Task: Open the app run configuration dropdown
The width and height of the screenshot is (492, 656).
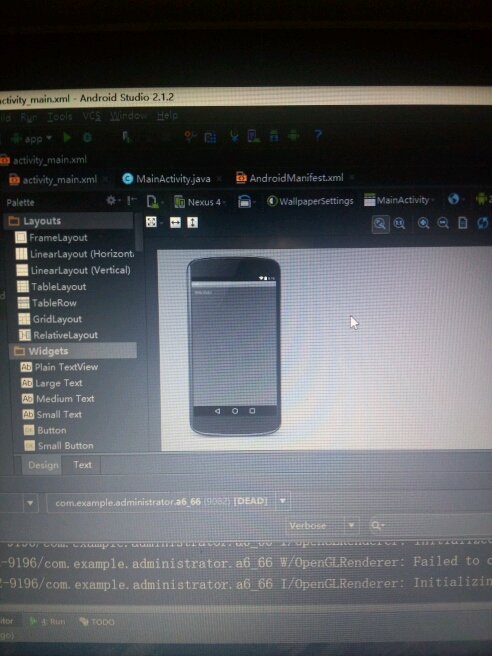Action: point(32,138)
